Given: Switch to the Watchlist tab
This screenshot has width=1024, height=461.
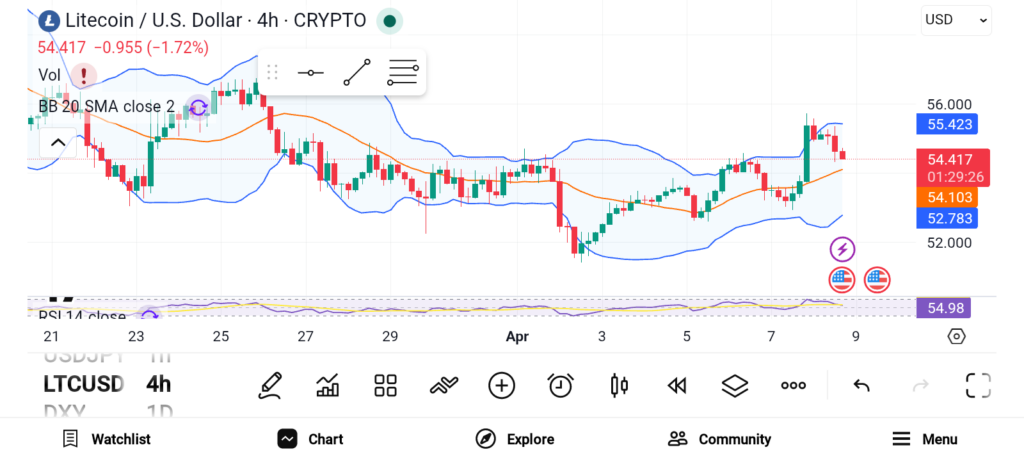Looking at the screenshot, I should point(106,439).
